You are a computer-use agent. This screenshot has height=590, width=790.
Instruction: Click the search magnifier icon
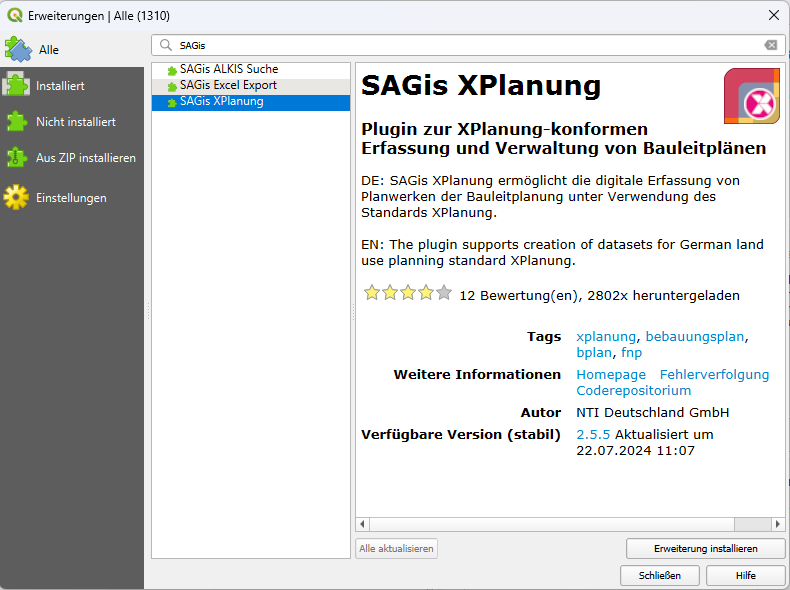pyautogui.click(x=165, y=45)
